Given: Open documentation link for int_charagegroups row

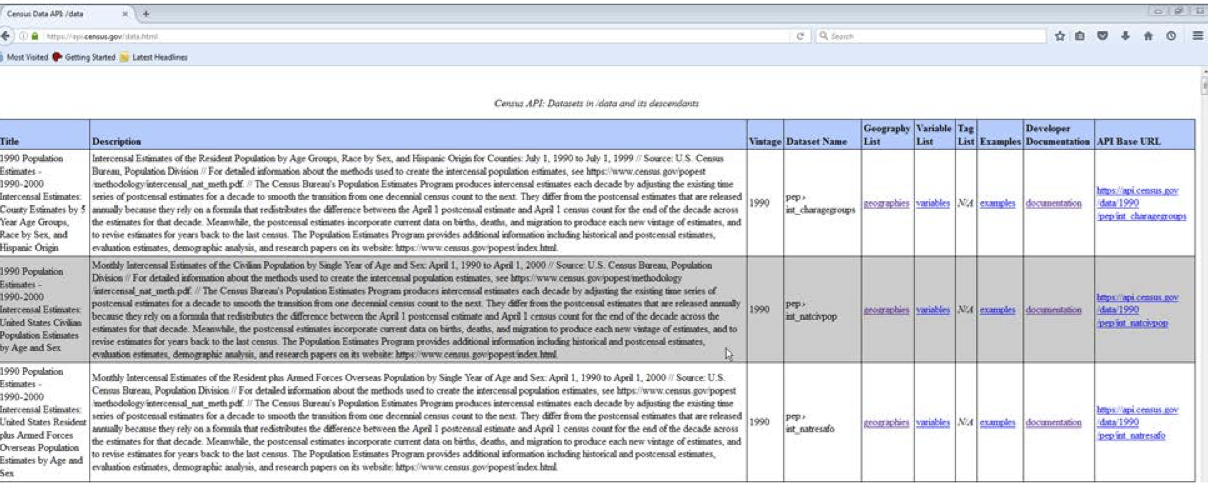Looking at the screenshot, I should tap(1054, 203).
